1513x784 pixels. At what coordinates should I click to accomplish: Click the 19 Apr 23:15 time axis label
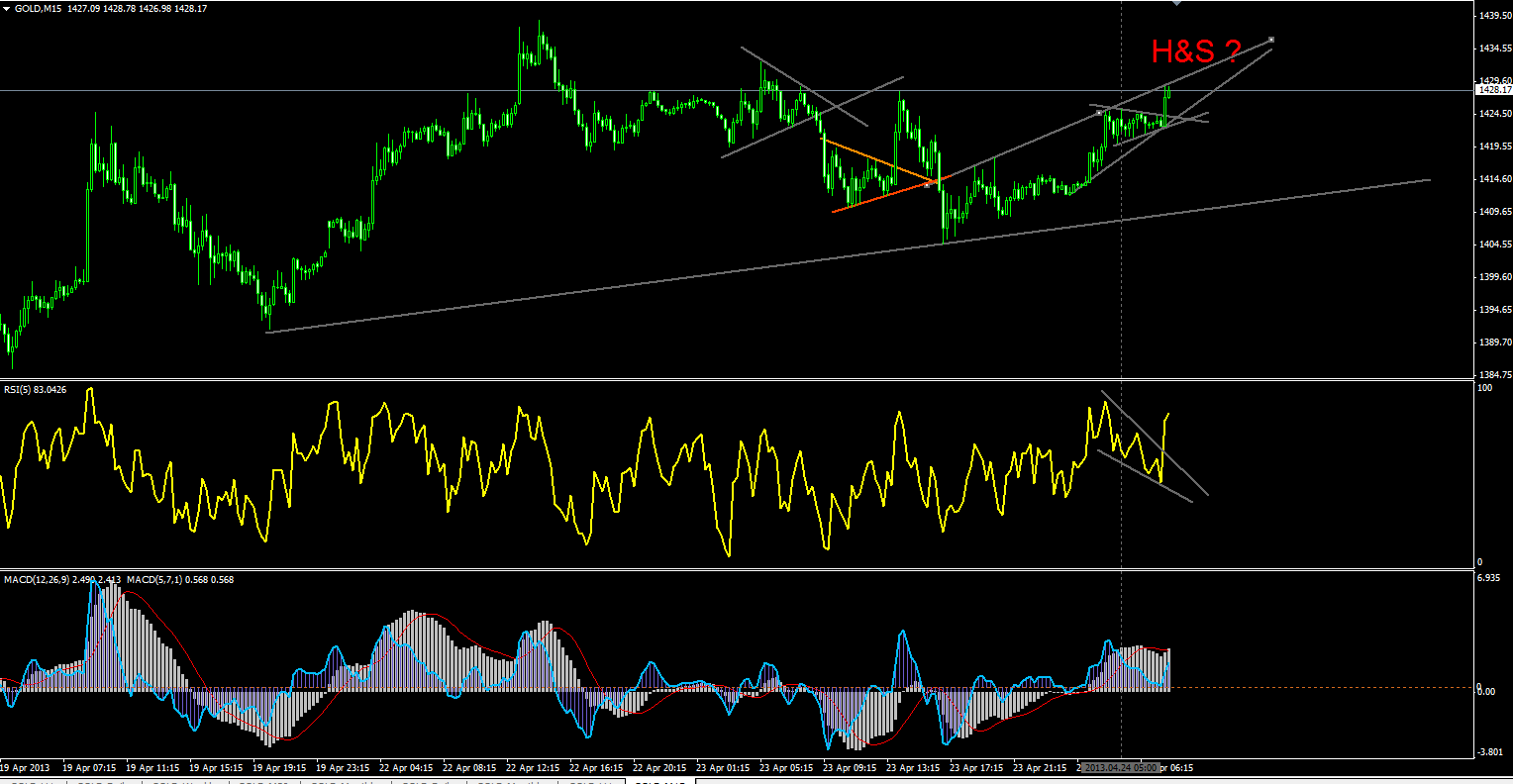pos(343,768)
